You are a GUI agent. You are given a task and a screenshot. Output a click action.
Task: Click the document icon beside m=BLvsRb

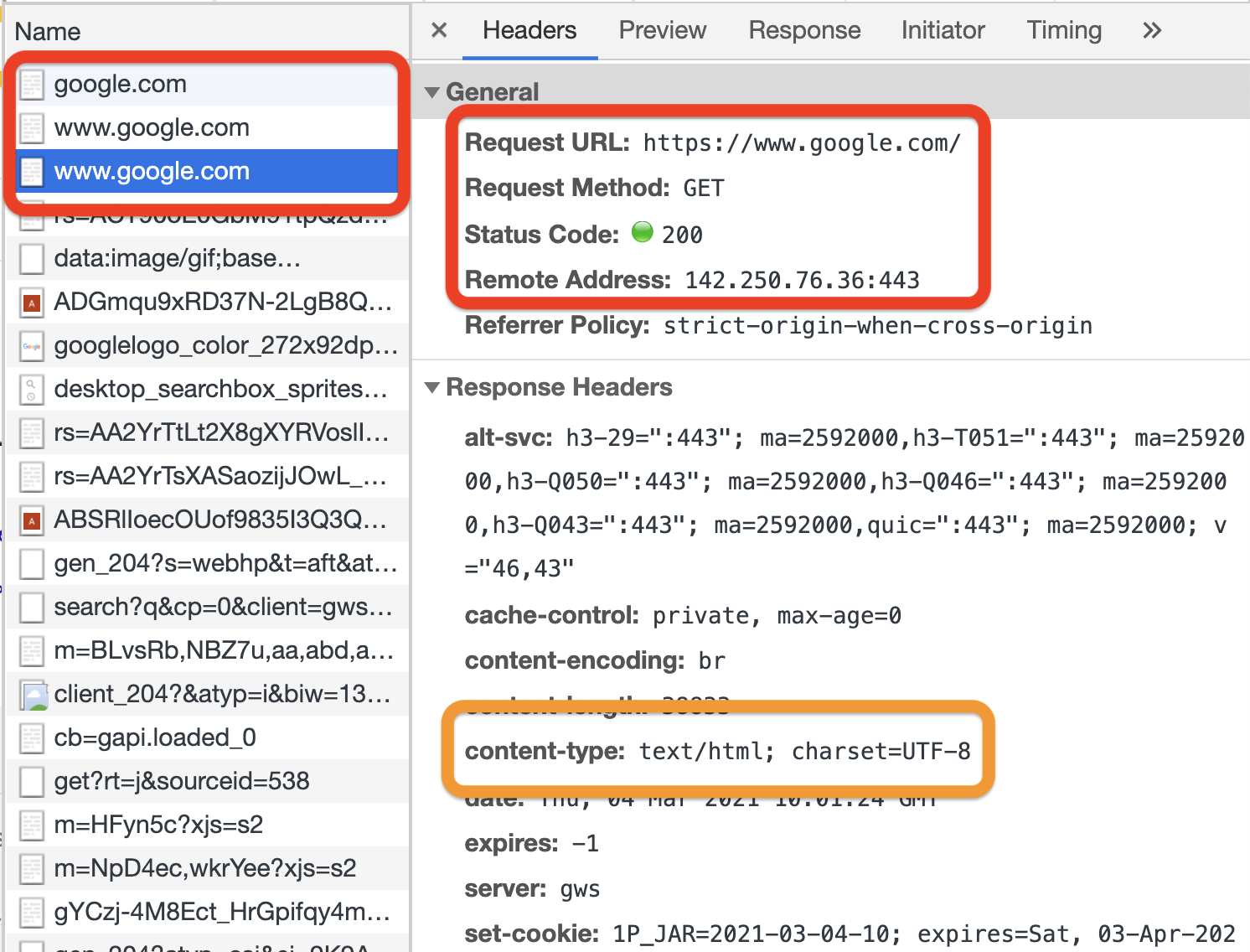click(32, 651)
